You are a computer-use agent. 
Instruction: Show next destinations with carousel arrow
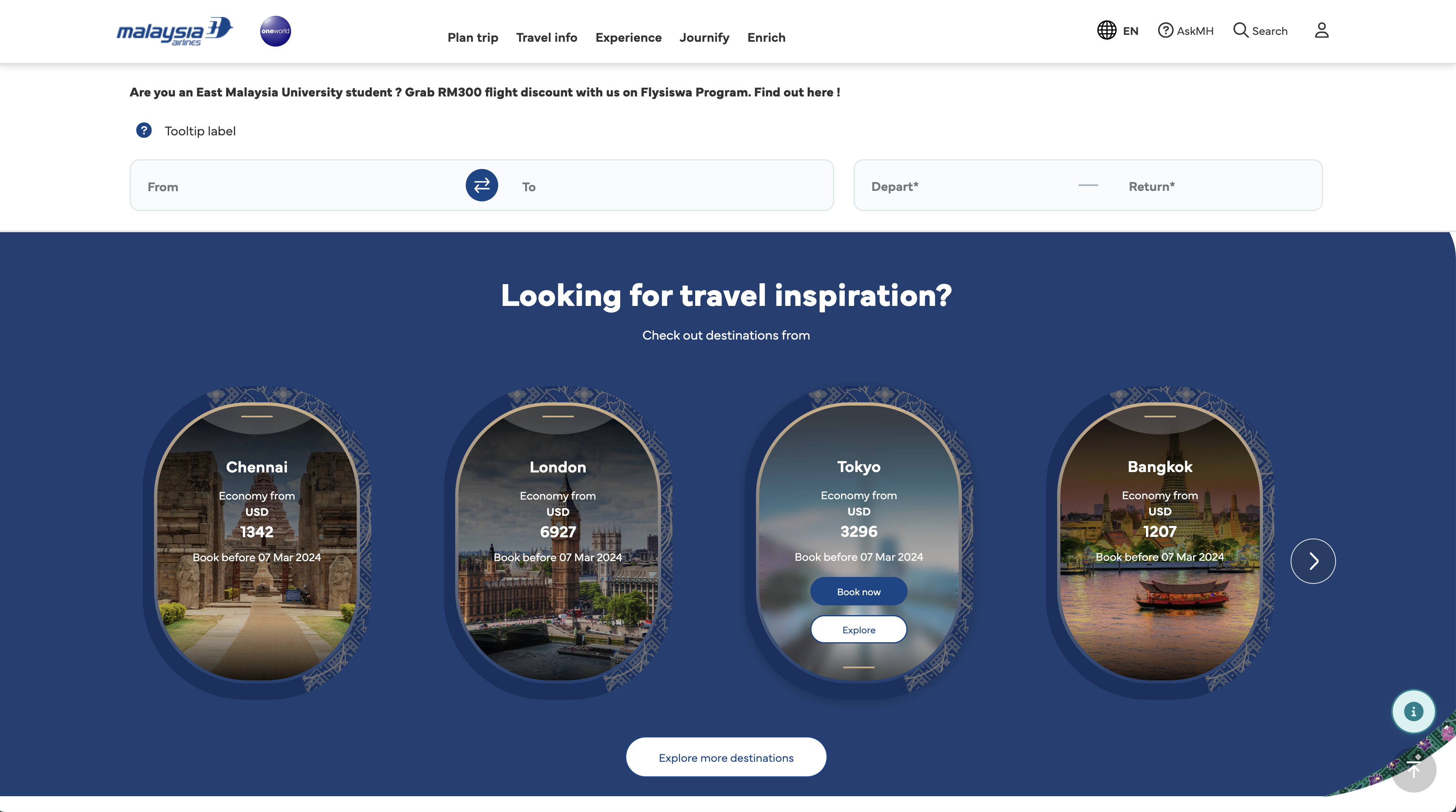tap(1313, 561)
